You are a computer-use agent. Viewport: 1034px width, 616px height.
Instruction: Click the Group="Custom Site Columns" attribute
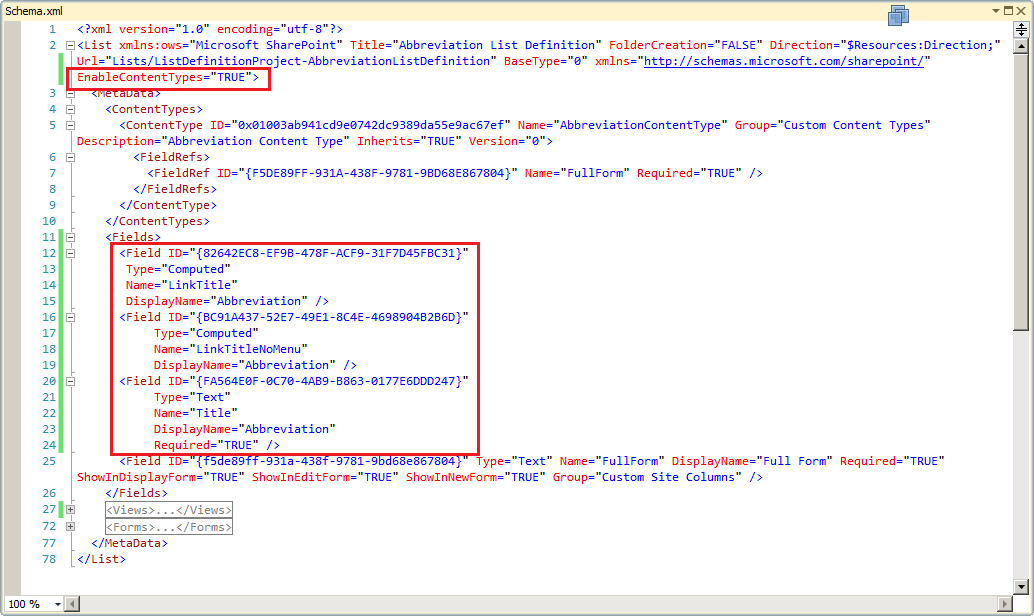click(x=647, y=477)
